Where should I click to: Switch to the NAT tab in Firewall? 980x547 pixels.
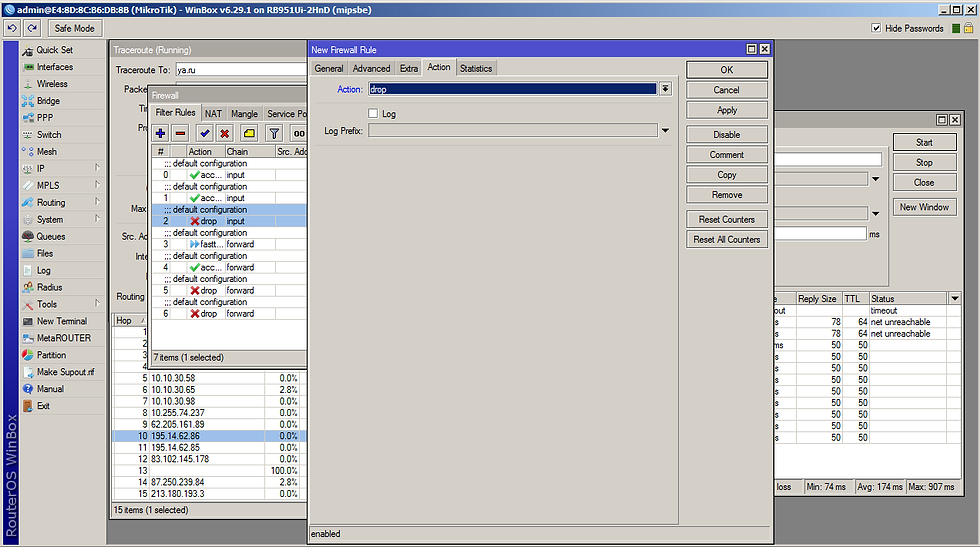[x=213, y=113]
